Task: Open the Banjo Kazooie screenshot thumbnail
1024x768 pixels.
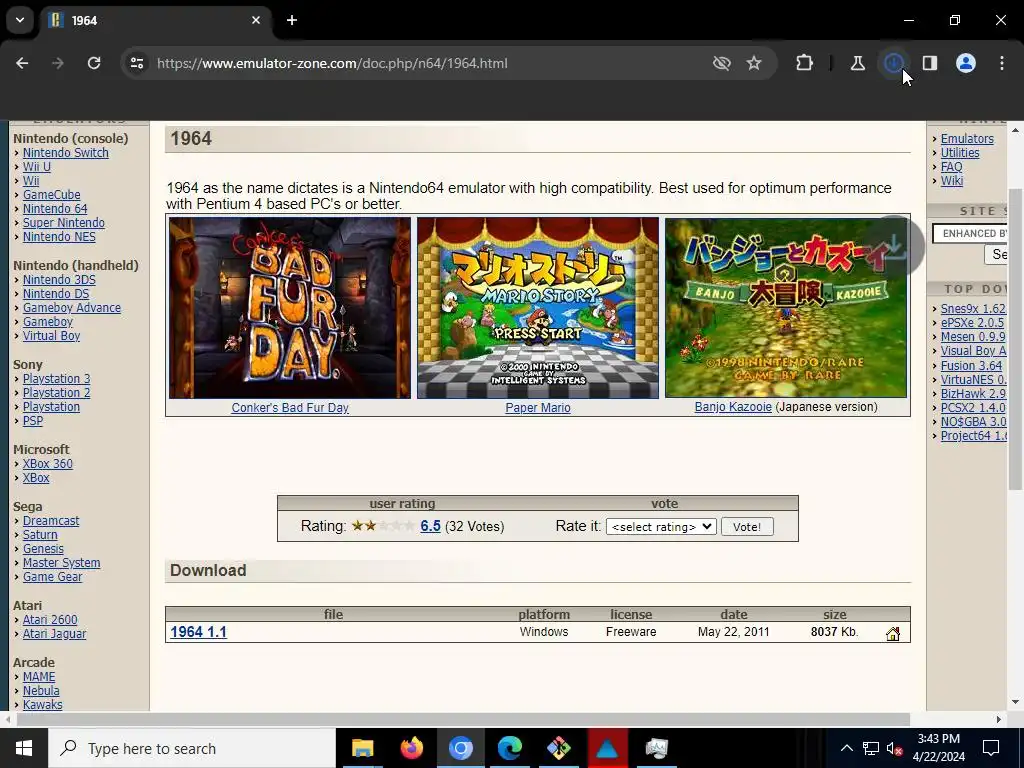Action: click(x=786, y=308)
